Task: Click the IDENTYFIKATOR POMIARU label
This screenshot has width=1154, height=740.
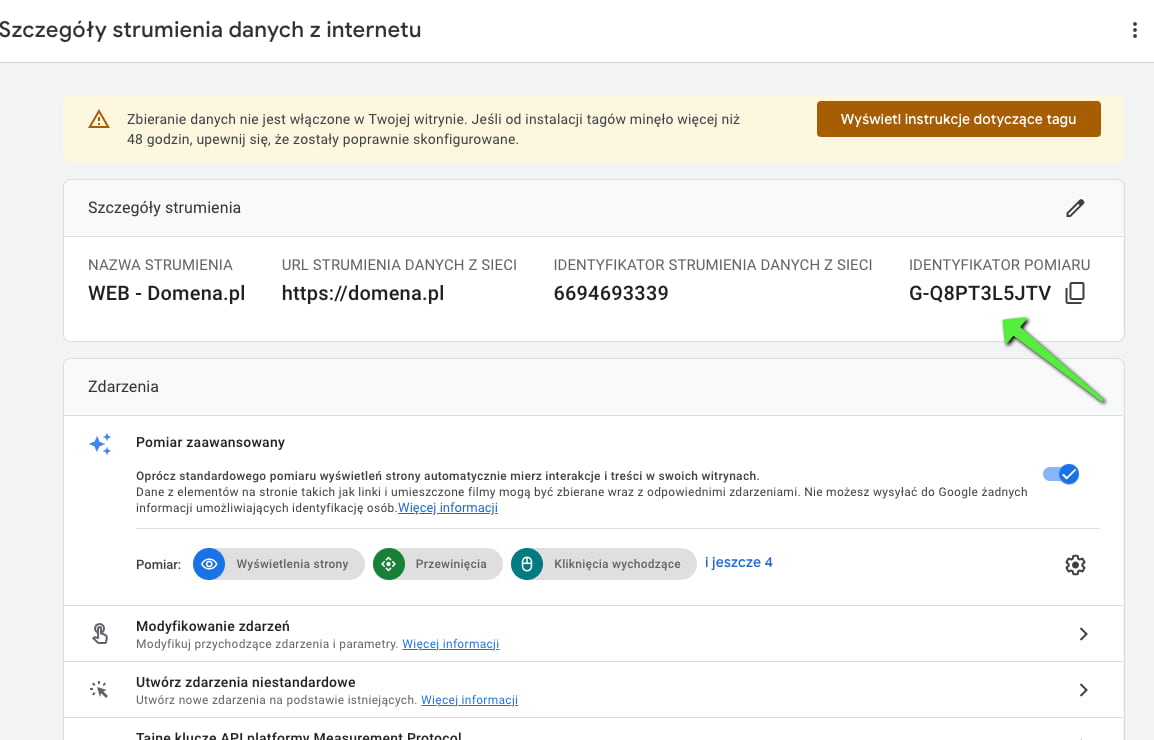Action: (x=999, y=265)
